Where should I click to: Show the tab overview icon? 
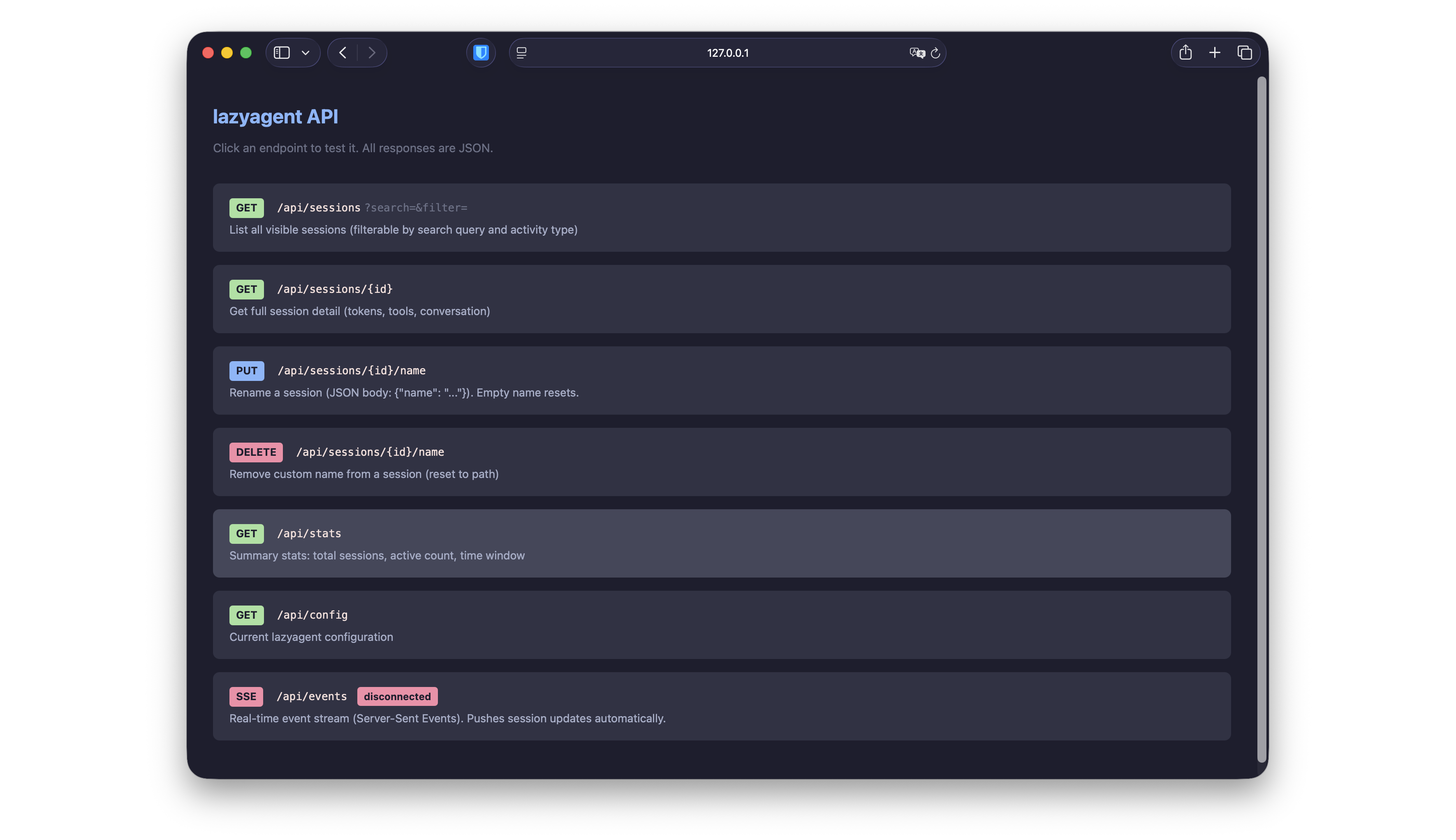point(1244,52)
